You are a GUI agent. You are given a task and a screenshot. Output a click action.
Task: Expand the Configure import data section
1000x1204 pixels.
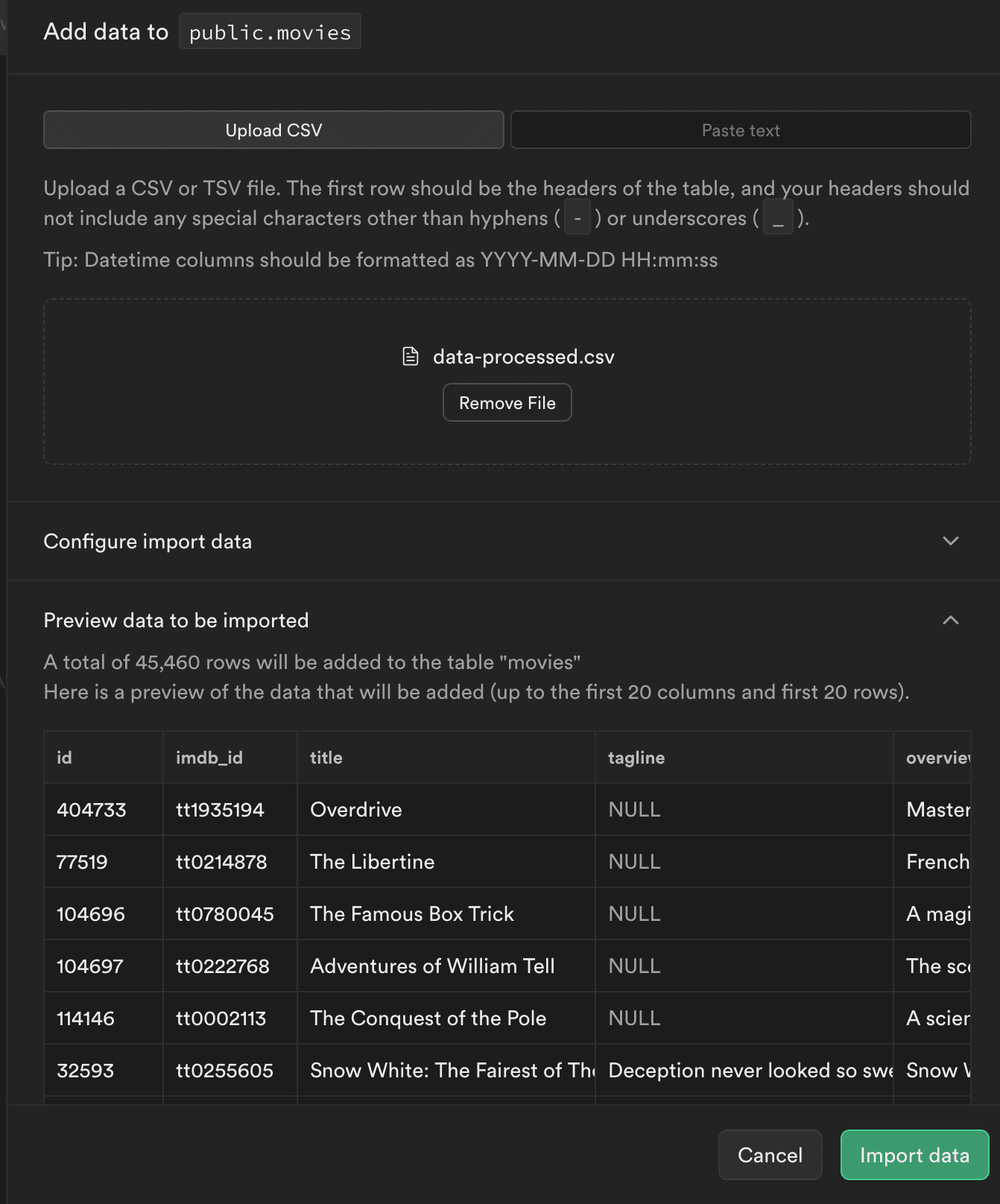(950, 541)
